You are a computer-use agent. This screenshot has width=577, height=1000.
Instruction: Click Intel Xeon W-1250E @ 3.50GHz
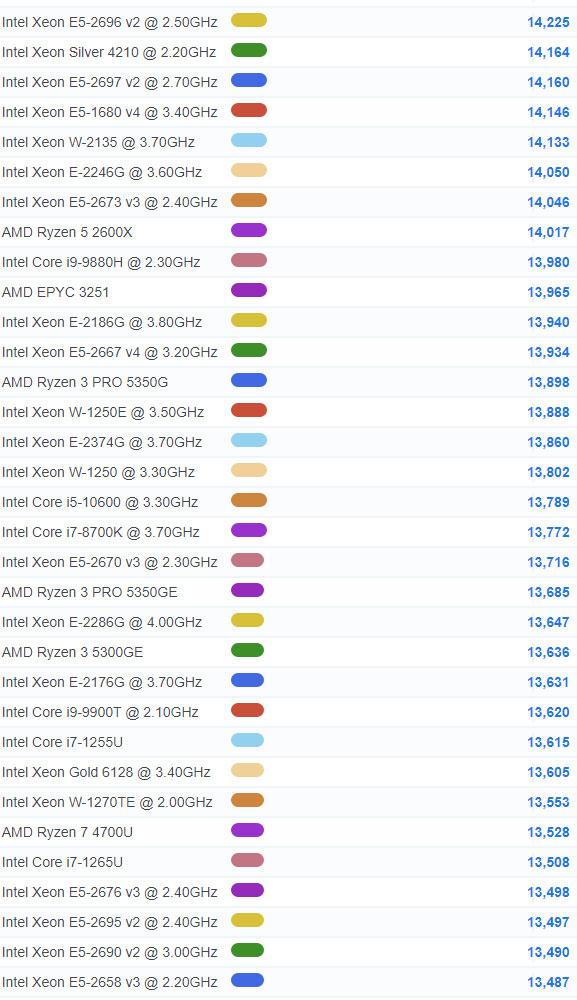(x=103, y=412)
